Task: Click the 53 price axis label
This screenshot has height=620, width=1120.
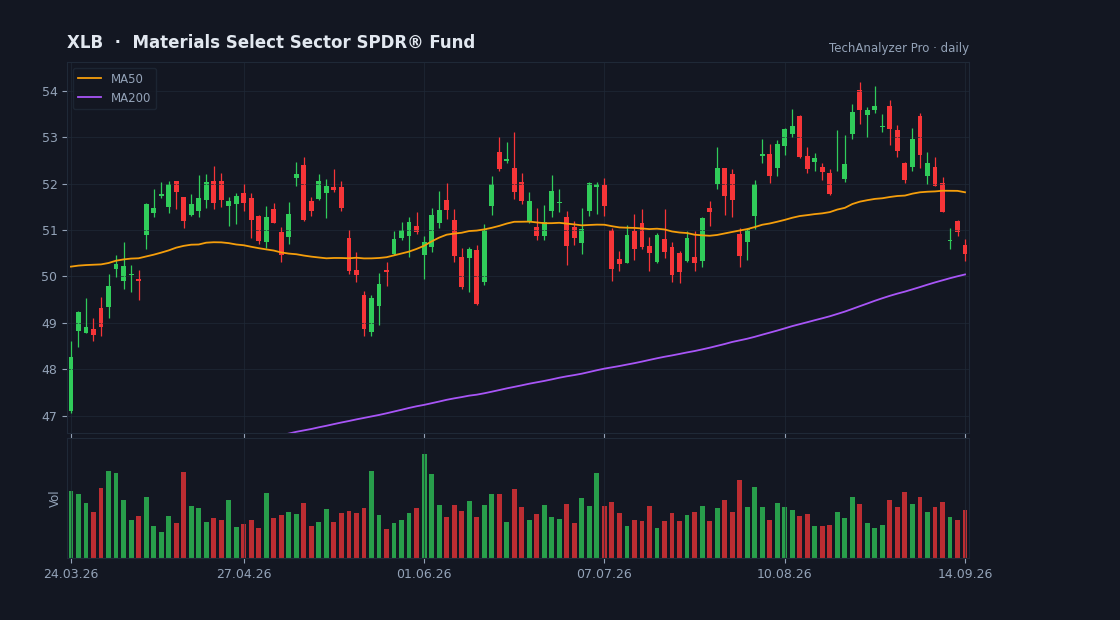Action: [50, 138]
